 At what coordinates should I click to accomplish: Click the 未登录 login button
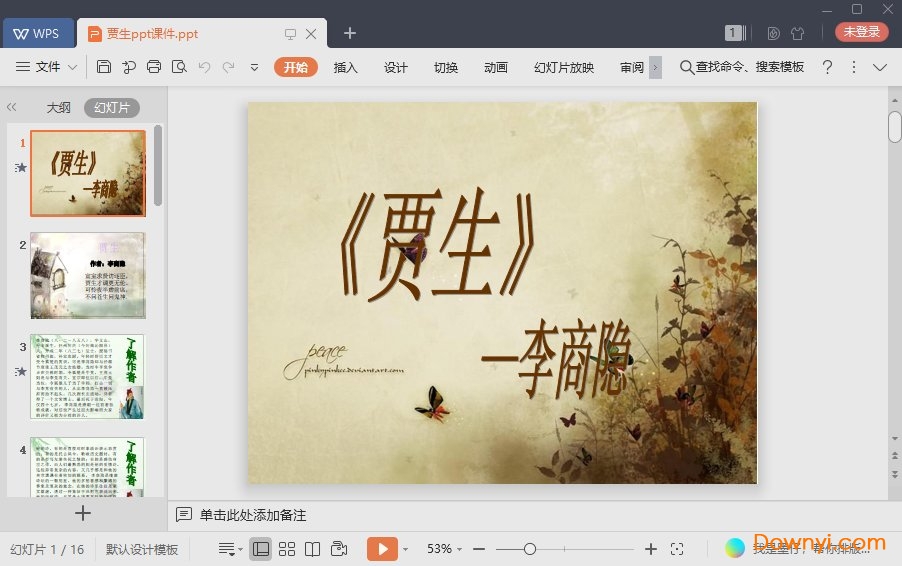tap(862, 32)
